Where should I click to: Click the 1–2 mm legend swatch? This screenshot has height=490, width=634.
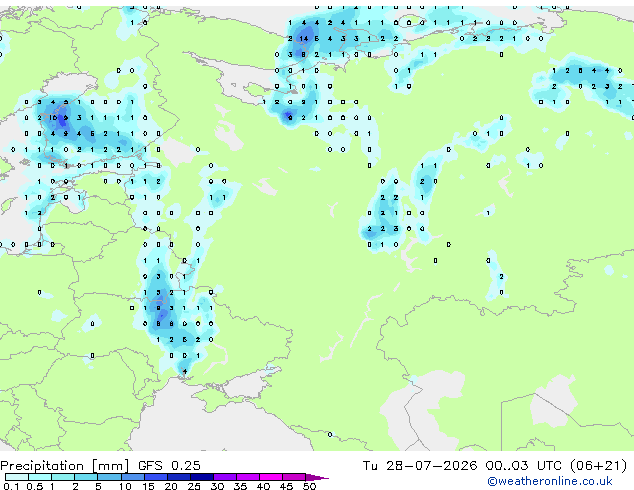[x=63, y=477]
